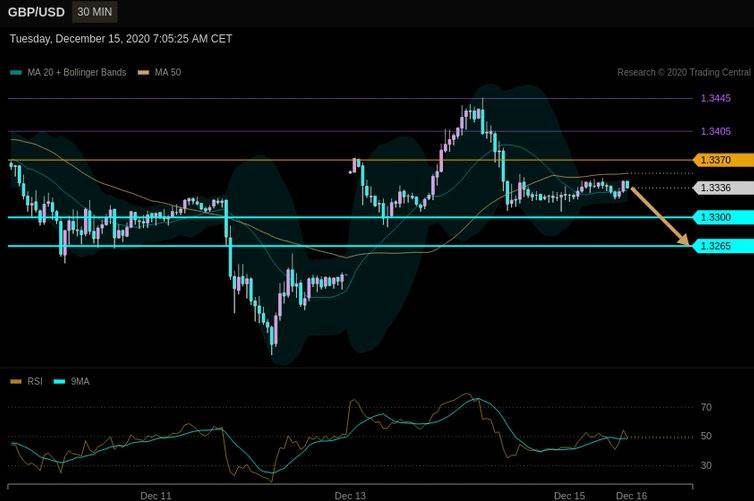The width and height of the screenshot is (754, 501).
Task: Click the cyan 1.3265 support price tag
Action: 723,246
